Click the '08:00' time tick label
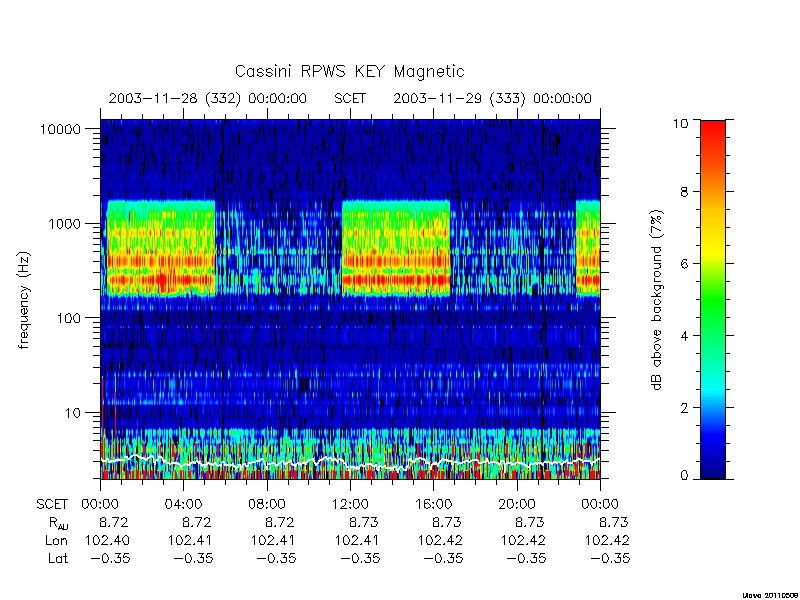Image resolution: width=800 pixels, height=600 pixels. tap(267, 505)
